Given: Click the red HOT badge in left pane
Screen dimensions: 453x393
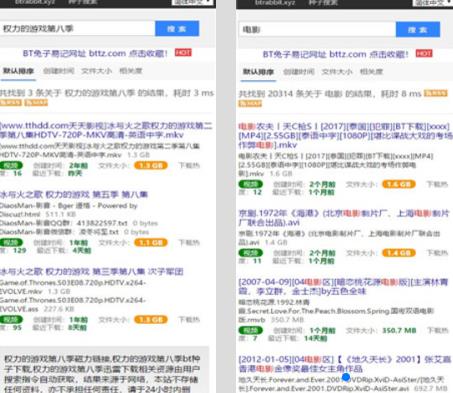Looking at the screenshot, I should 183,52.
